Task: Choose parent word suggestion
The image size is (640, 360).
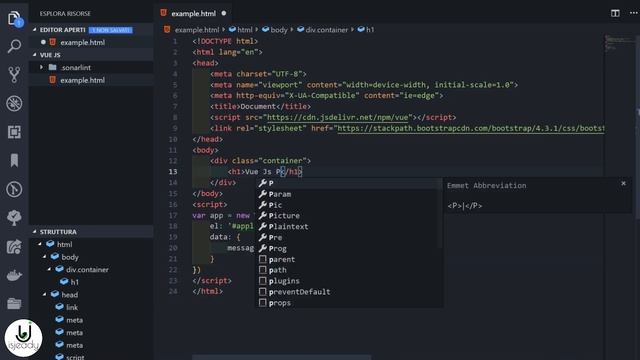Action: click(x=349, y=260)
